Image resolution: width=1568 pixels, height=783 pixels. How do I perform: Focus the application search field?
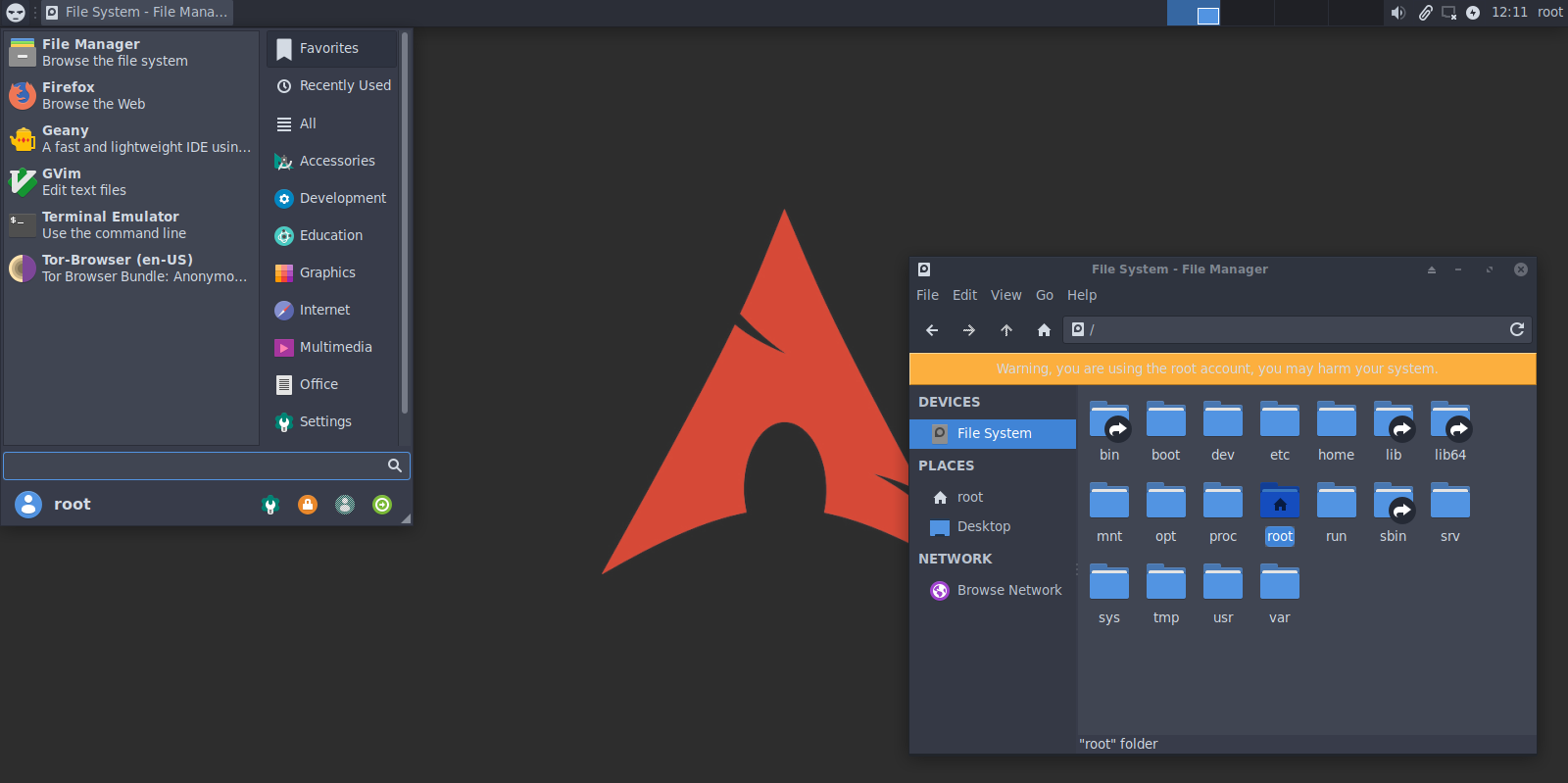click(x=207, y=465)
